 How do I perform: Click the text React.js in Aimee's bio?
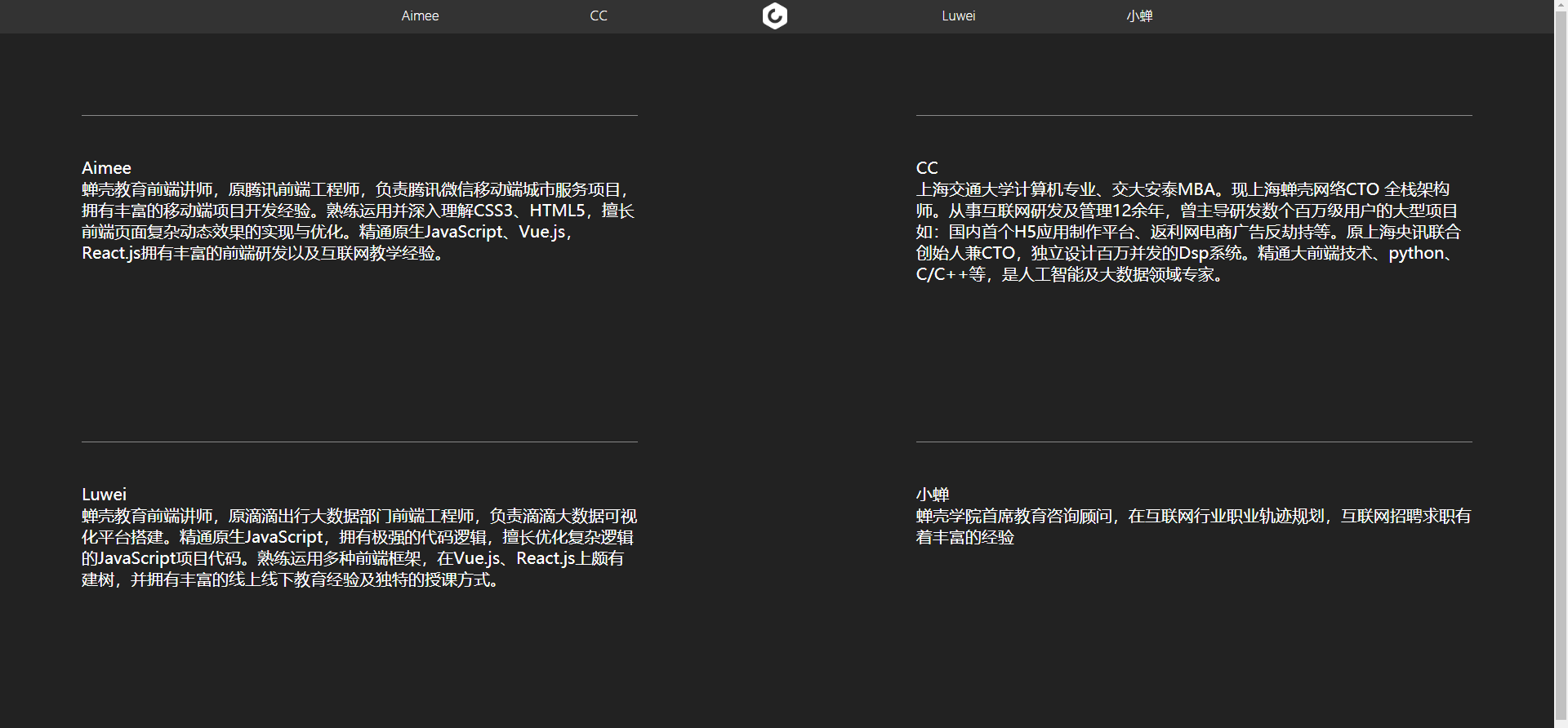(111, 254)
